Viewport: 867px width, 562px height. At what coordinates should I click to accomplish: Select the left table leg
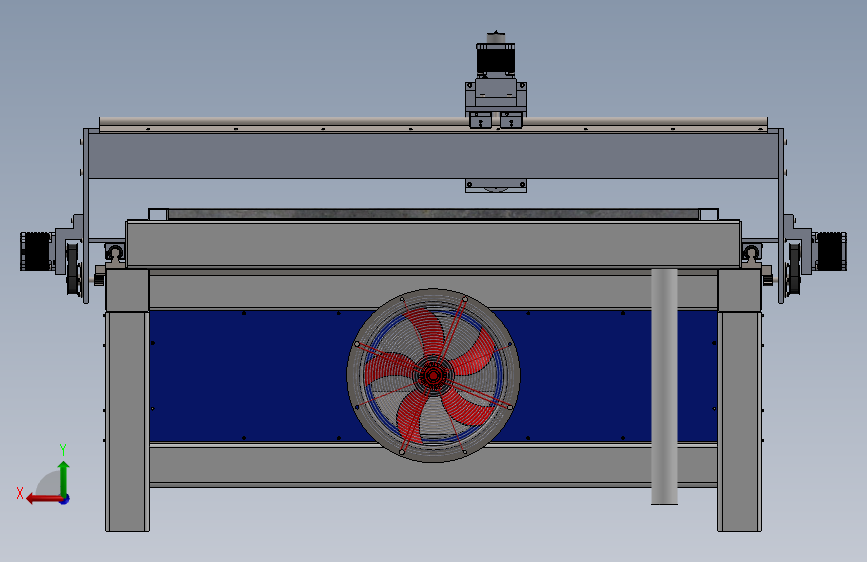point(127,422)
